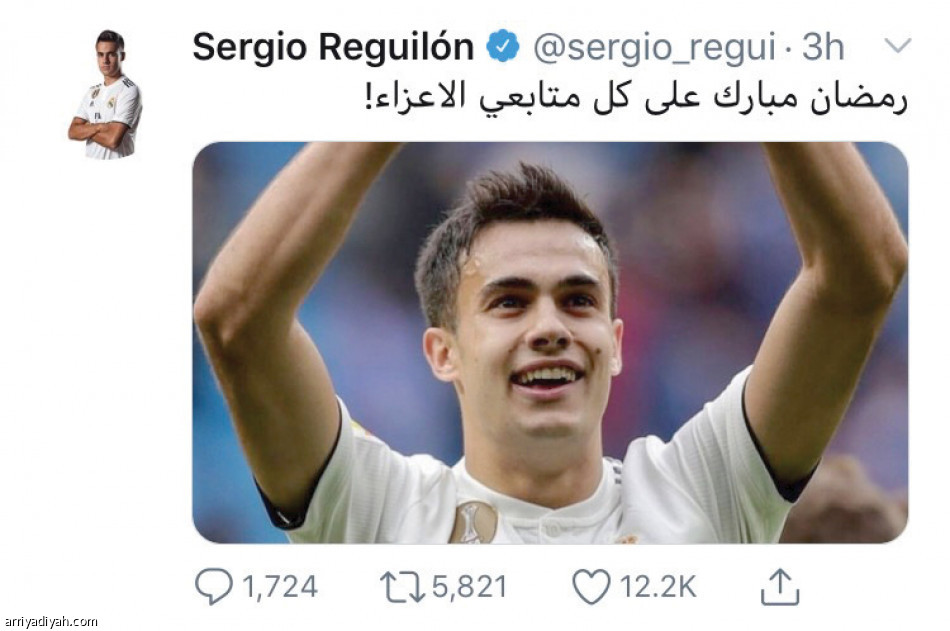Click the Sergio Reguilón display name
950x631 pixels.
[x=333, y=47]
